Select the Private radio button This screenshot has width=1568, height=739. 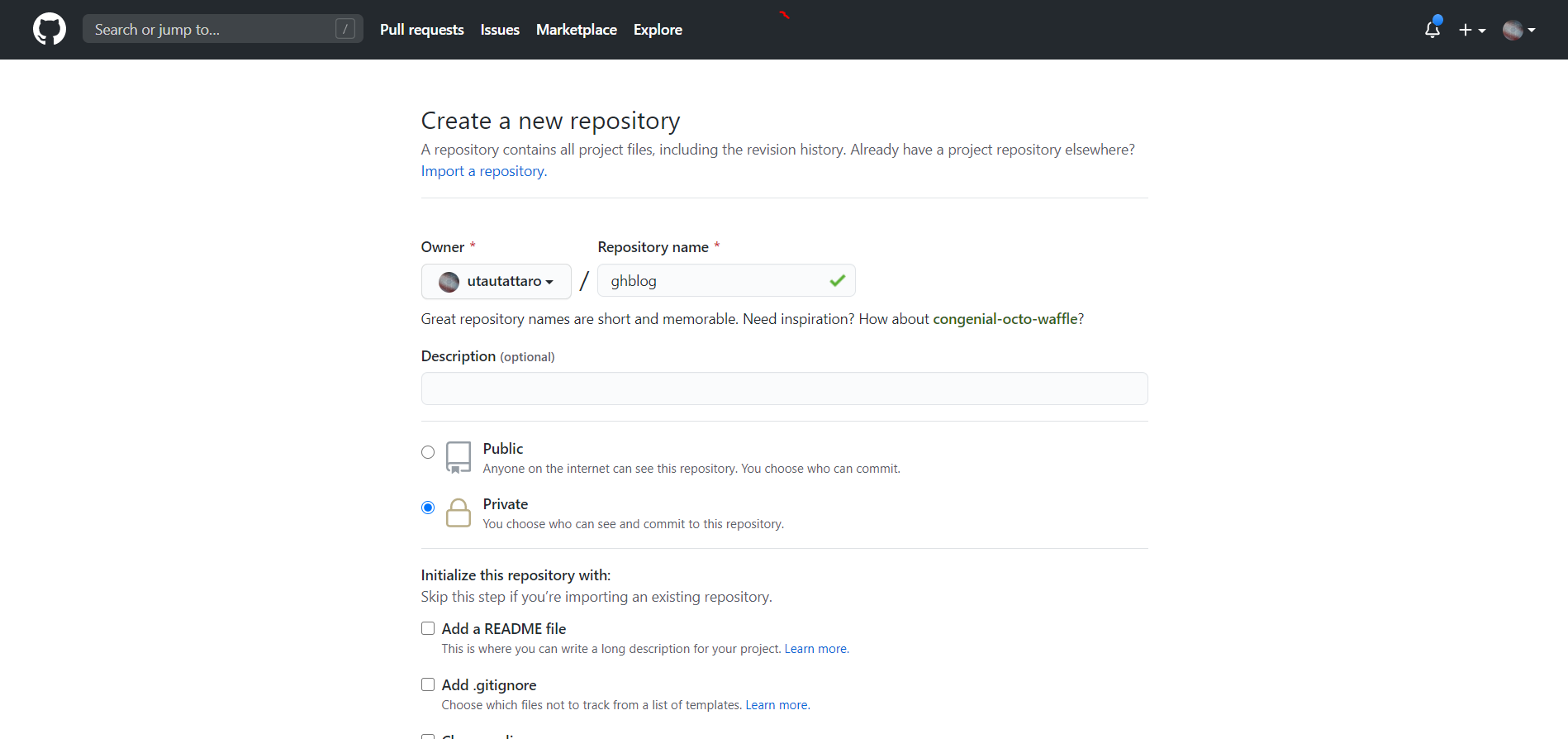coord(428,508)
